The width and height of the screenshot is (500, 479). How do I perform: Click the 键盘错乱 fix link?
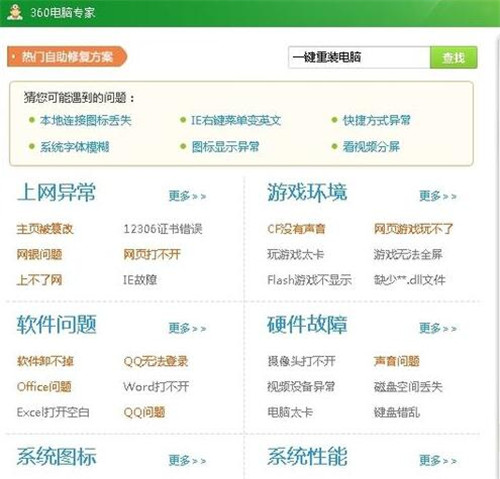(396, 412)
